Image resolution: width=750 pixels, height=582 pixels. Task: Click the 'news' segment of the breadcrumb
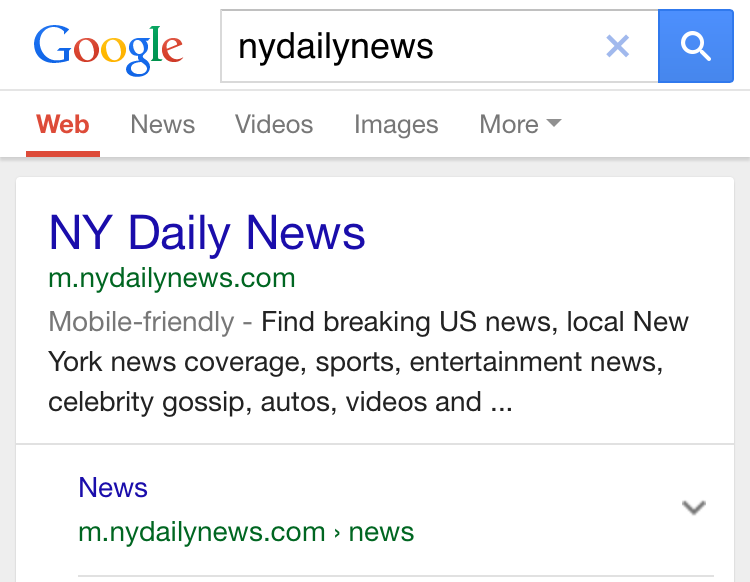(x=381, y=532)
